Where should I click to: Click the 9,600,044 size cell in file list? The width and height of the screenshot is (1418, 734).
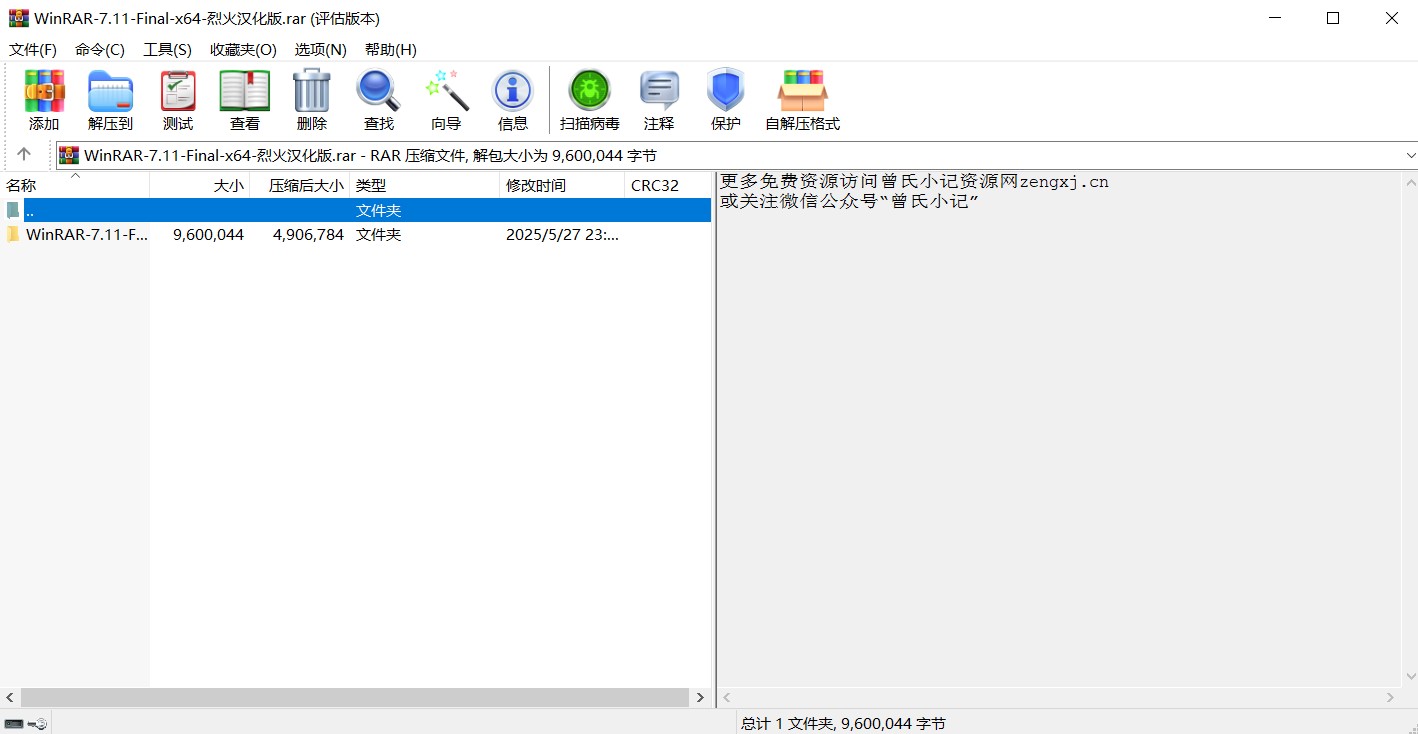click(208, 234)
